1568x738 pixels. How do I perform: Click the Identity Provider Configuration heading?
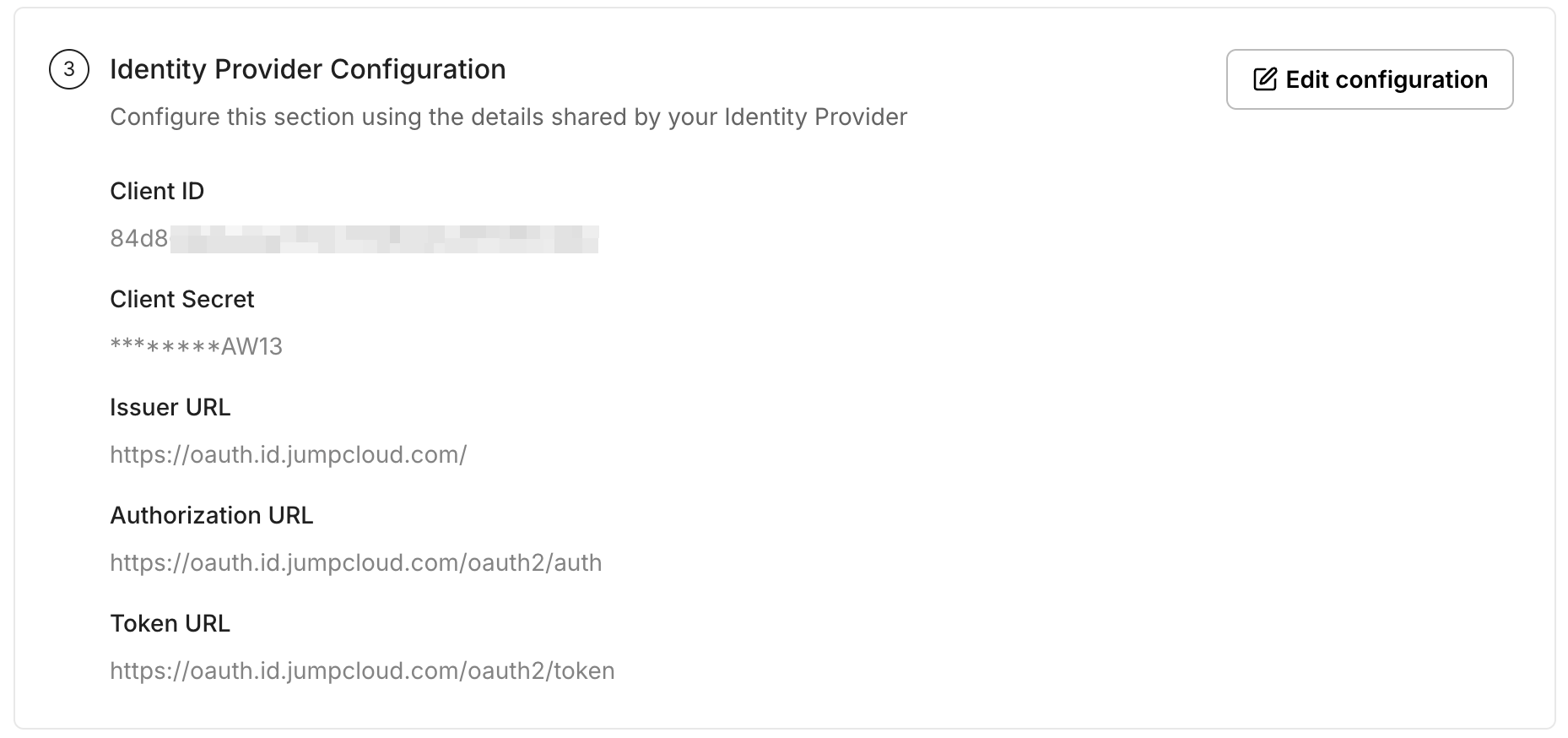(x=307, y=69)
